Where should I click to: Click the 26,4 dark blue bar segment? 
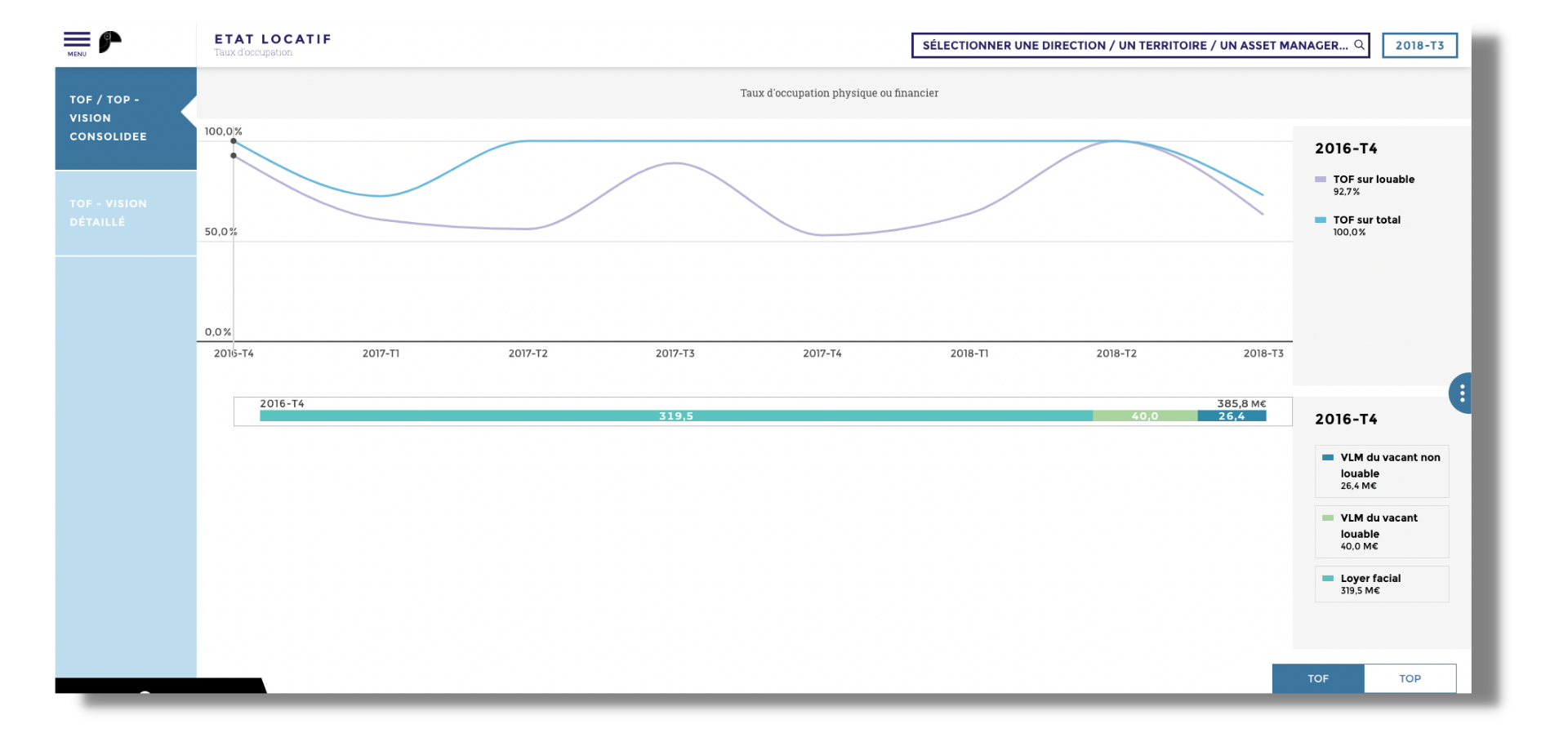(1232, 416)
